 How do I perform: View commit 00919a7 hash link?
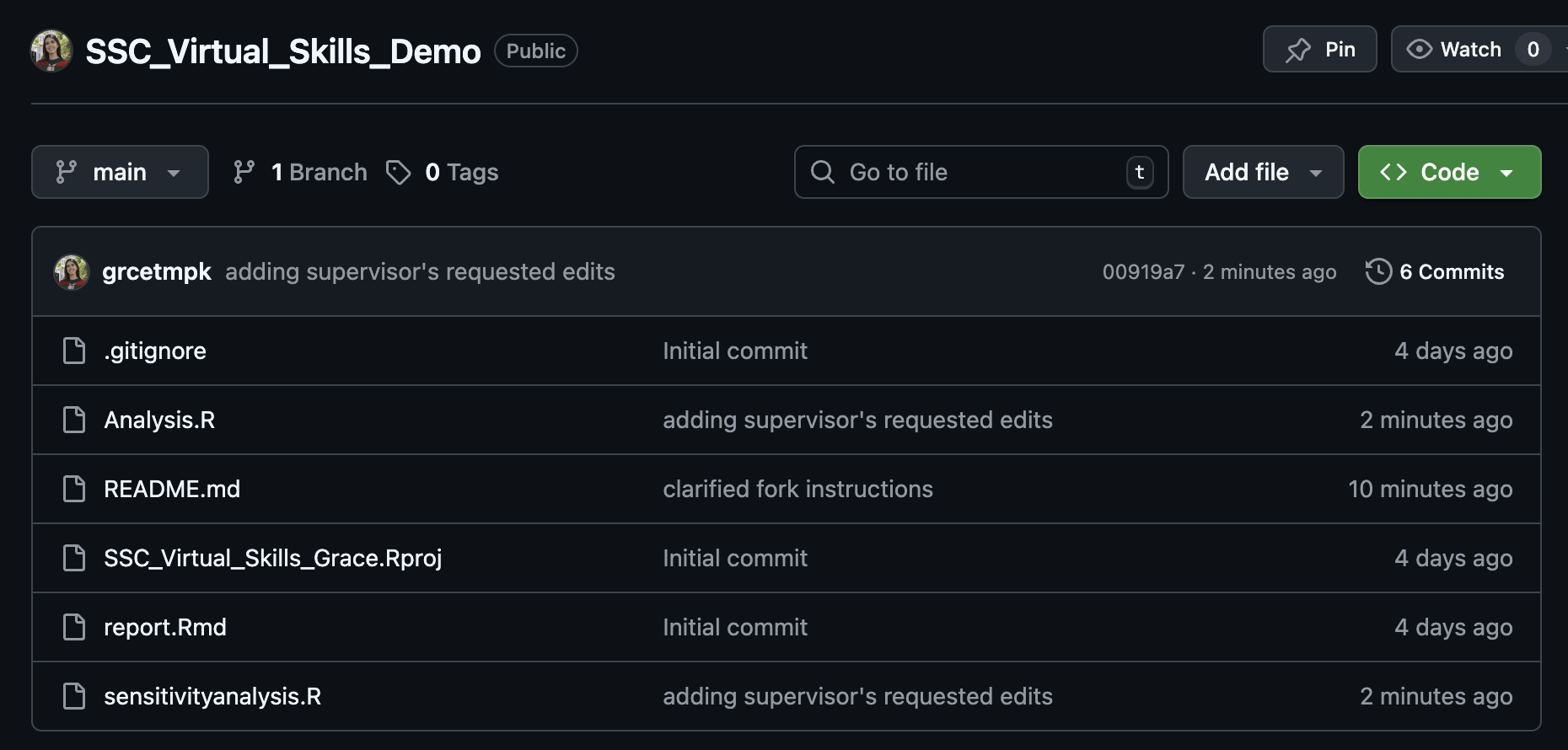[x=1143, y=272]
